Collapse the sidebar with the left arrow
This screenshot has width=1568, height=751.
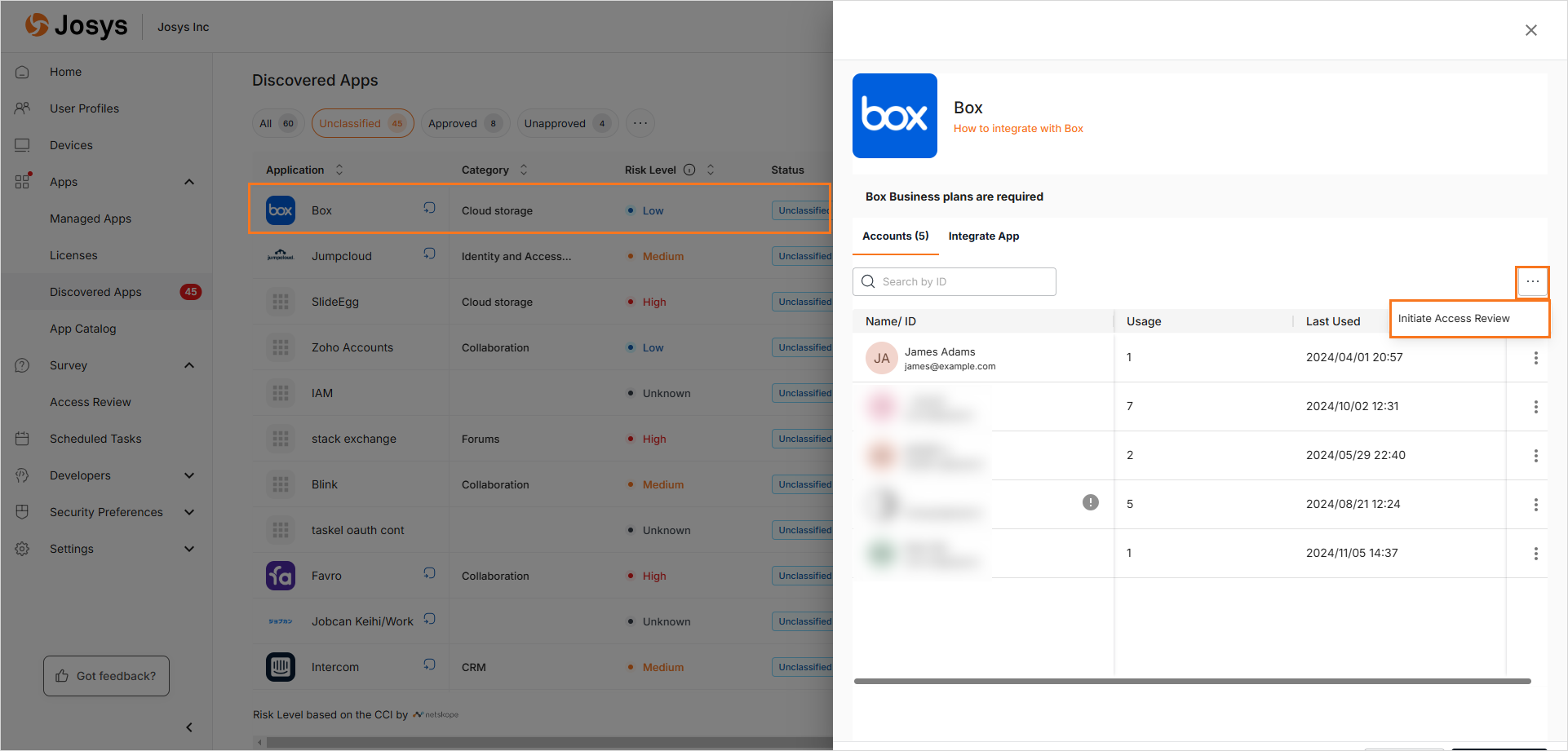point(189,727)
